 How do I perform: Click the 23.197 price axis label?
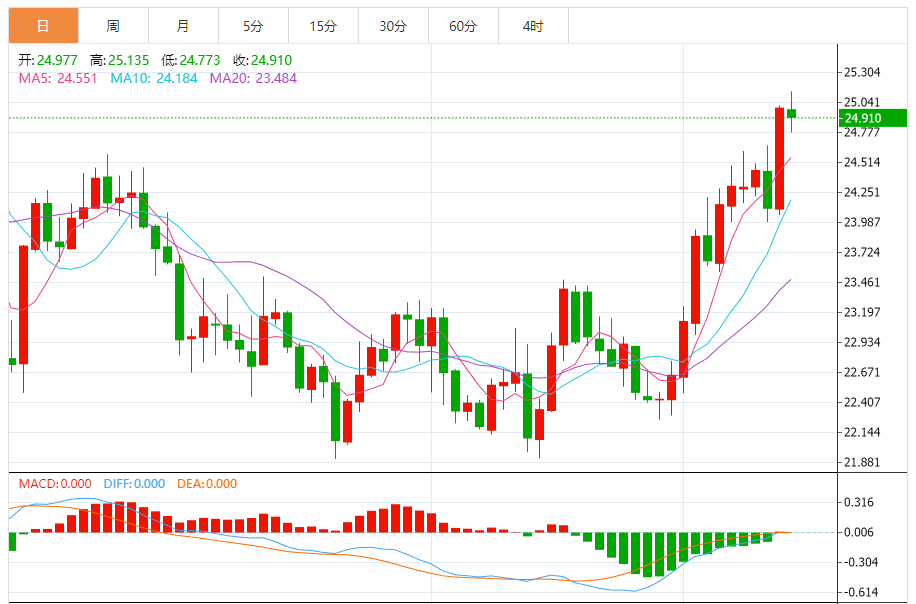(862, 312)
